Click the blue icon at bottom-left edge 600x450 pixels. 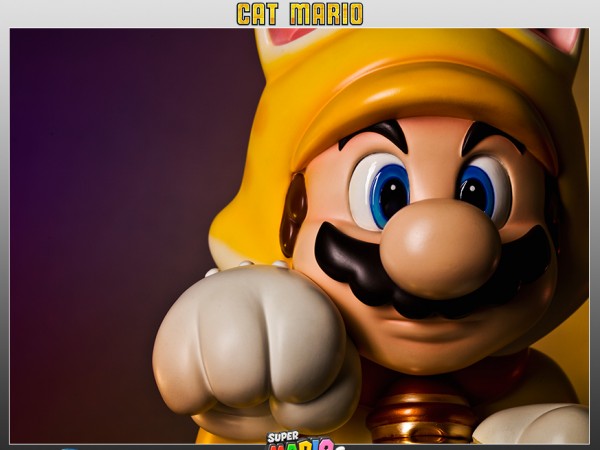(68, 446)
